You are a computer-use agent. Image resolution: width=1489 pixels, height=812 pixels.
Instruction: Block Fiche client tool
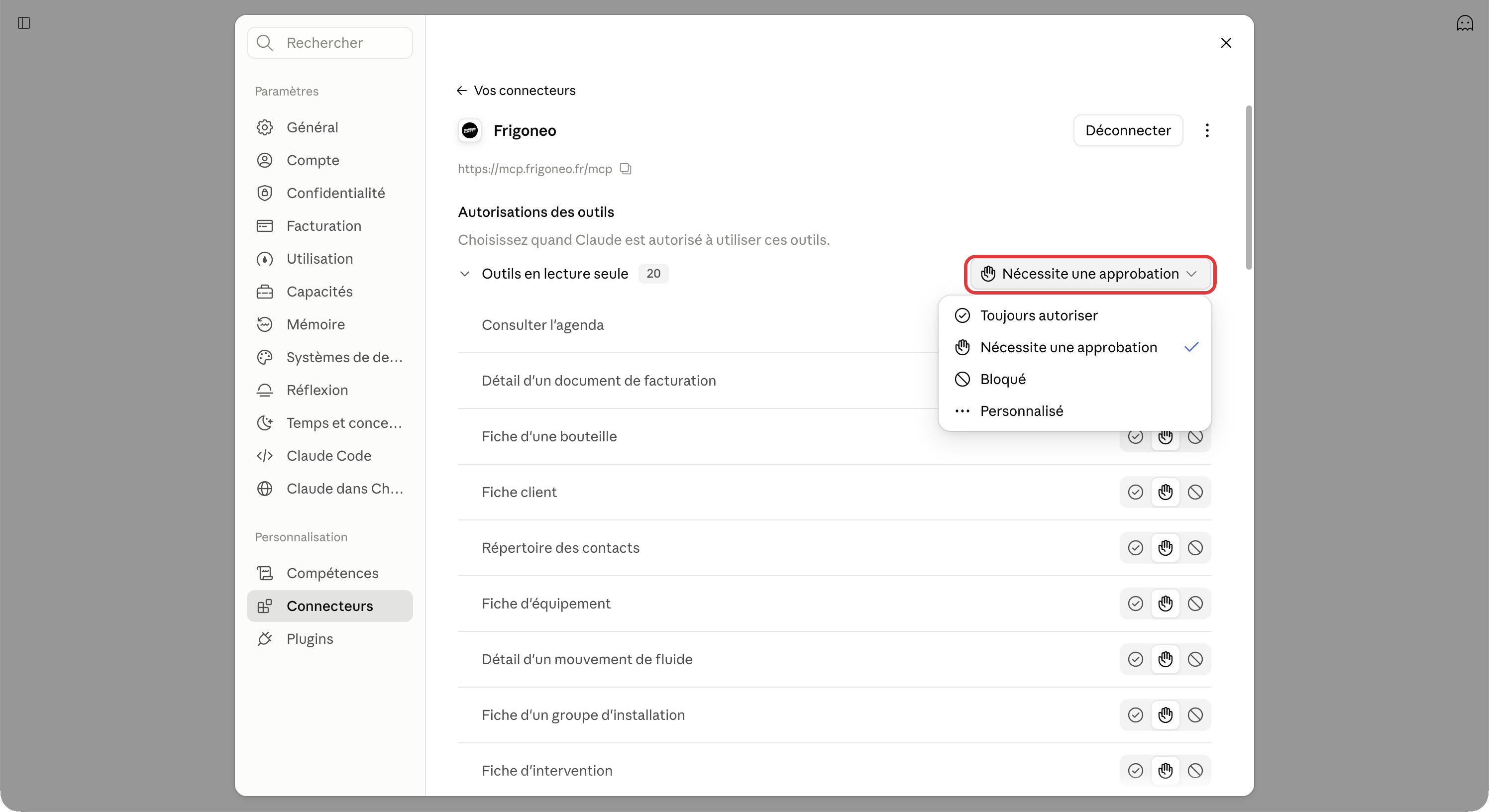click(1195, 493)
